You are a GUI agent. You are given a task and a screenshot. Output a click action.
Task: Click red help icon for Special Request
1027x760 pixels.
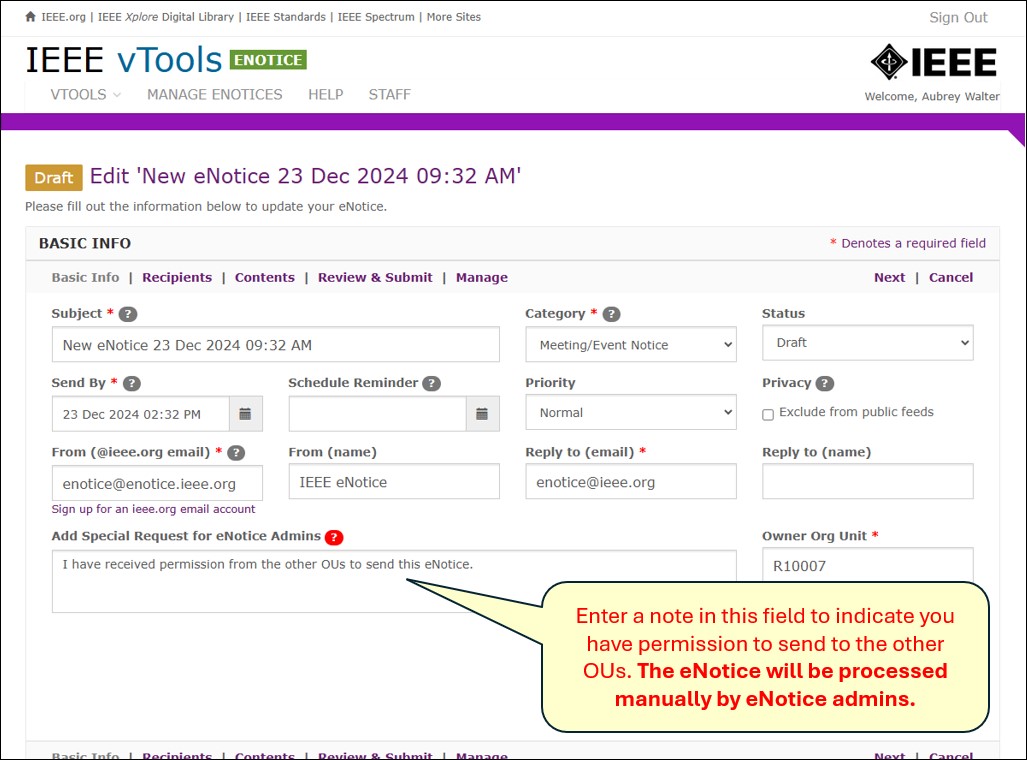[x=334, y=537]
